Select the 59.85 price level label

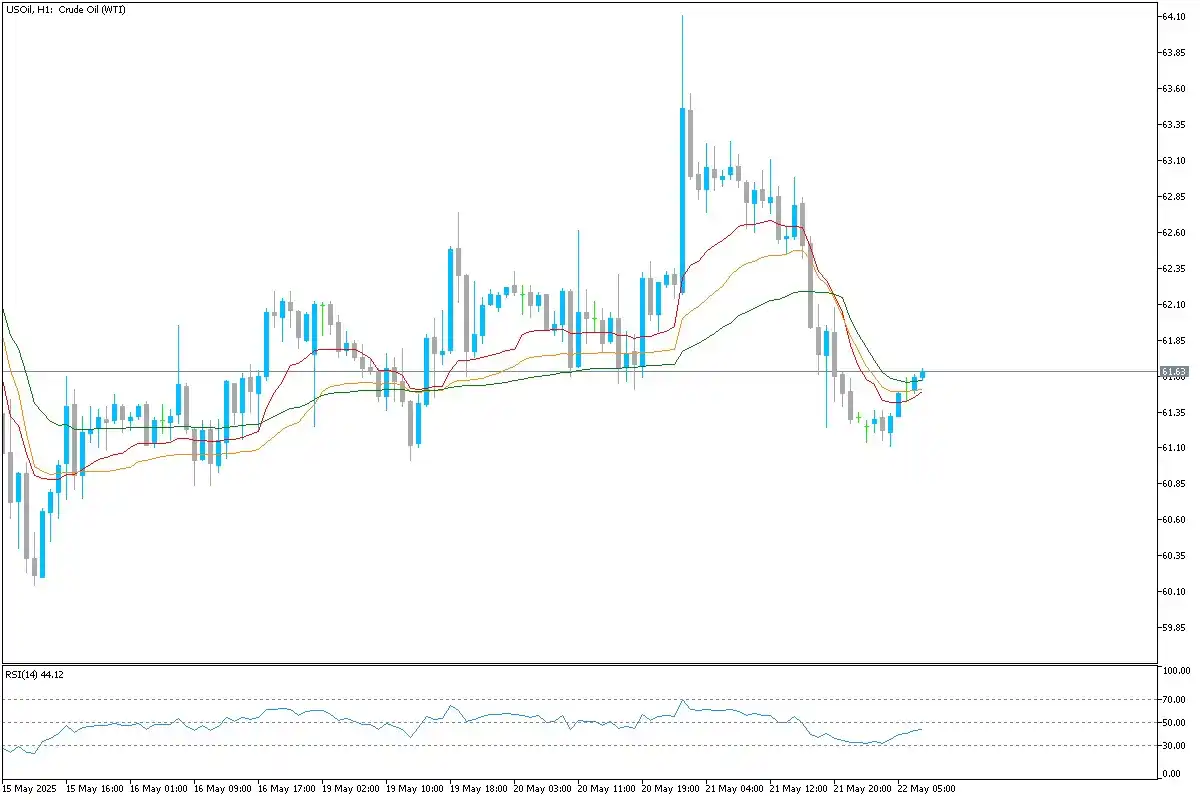[x=1173, y=628]
